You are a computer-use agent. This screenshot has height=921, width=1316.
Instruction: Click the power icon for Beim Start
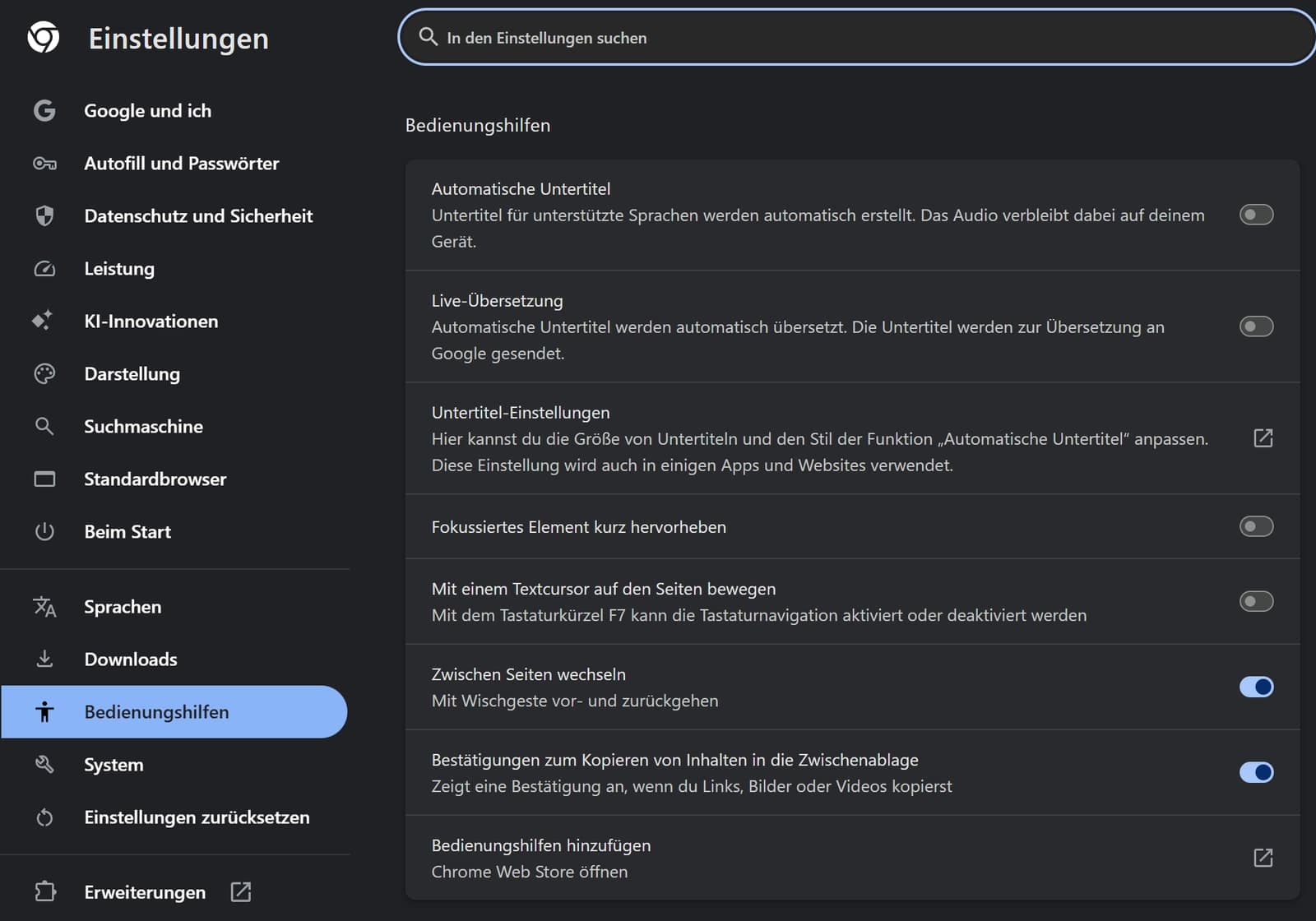pos(44,531)
